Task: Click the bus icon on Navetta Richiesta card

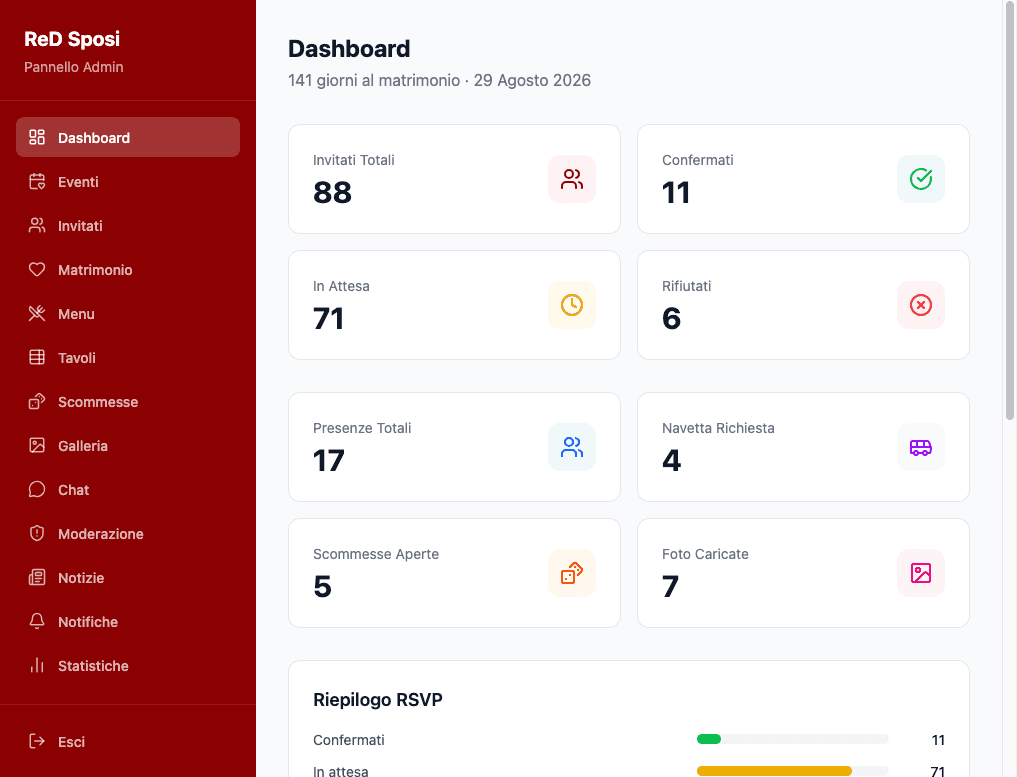Action: (x=920, y=447)
